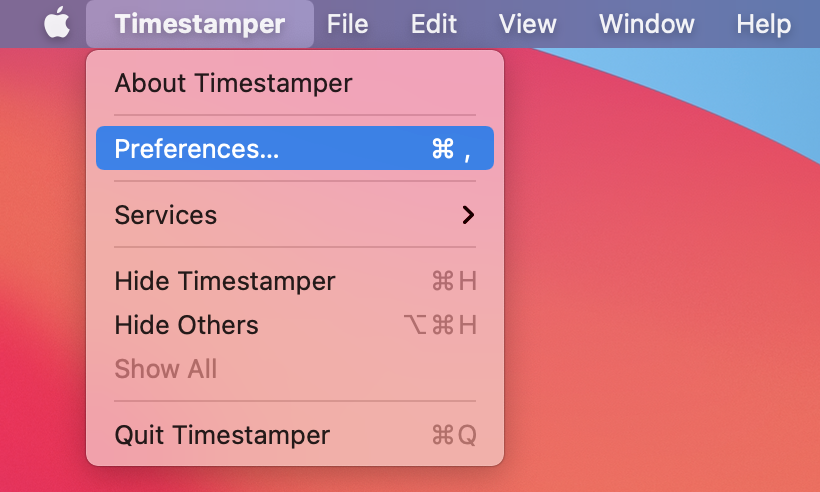Select Hide Others
Image resolution: width=820 pixels, height=492 pixels.
[x=186, y=325]
